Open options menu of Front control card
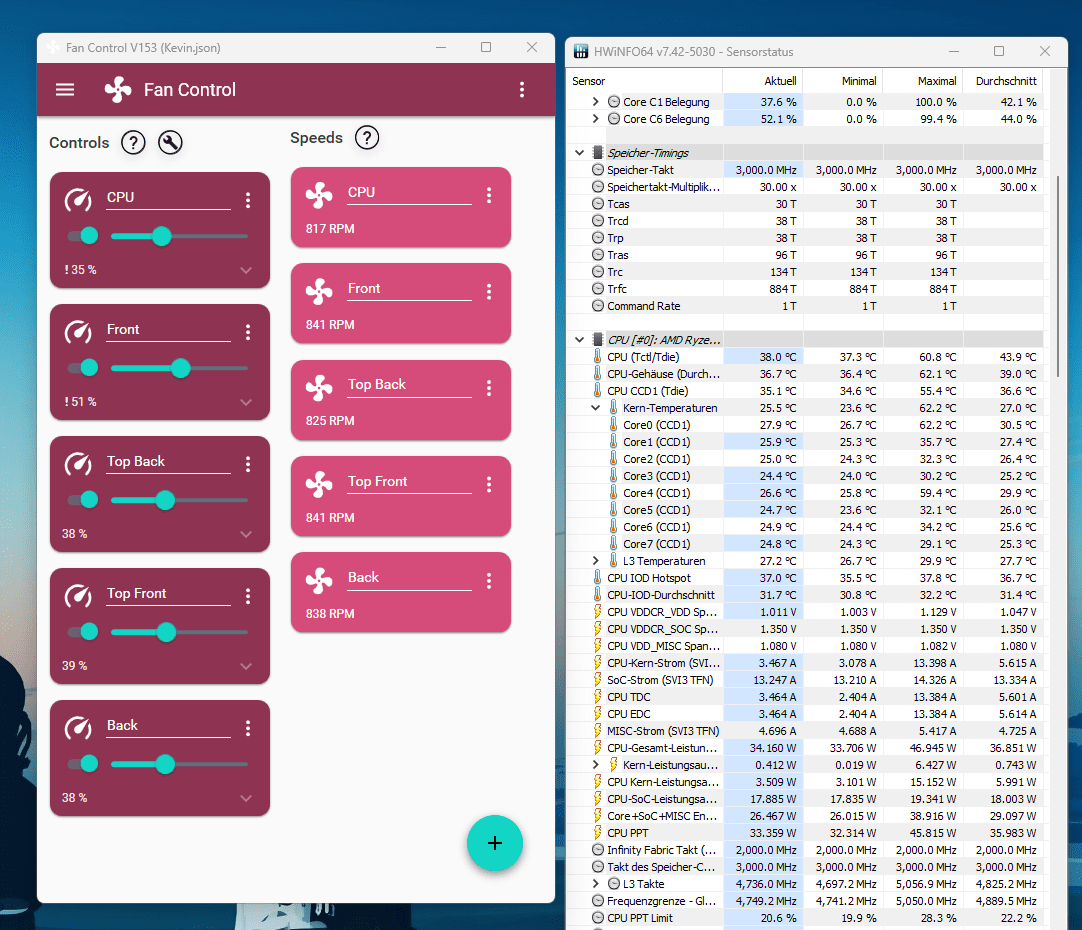 click(248, 333)
